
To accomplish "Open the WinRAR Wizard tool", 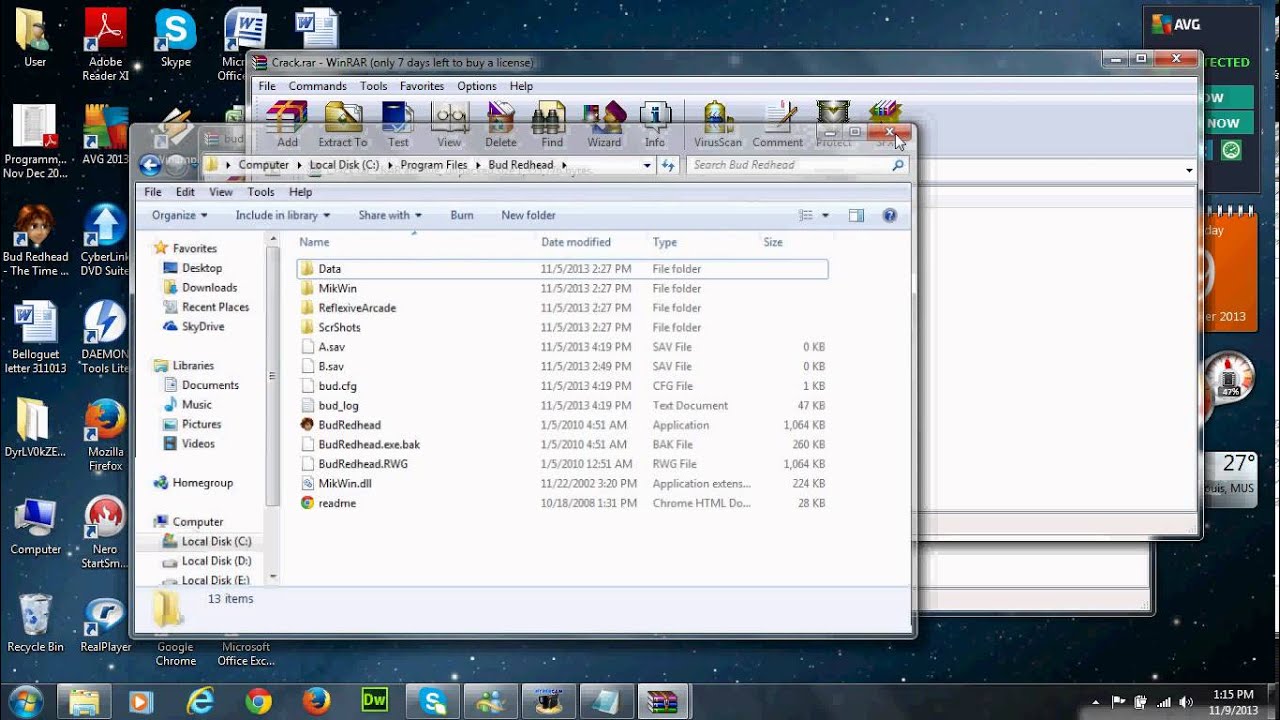I will pos(604,124).
